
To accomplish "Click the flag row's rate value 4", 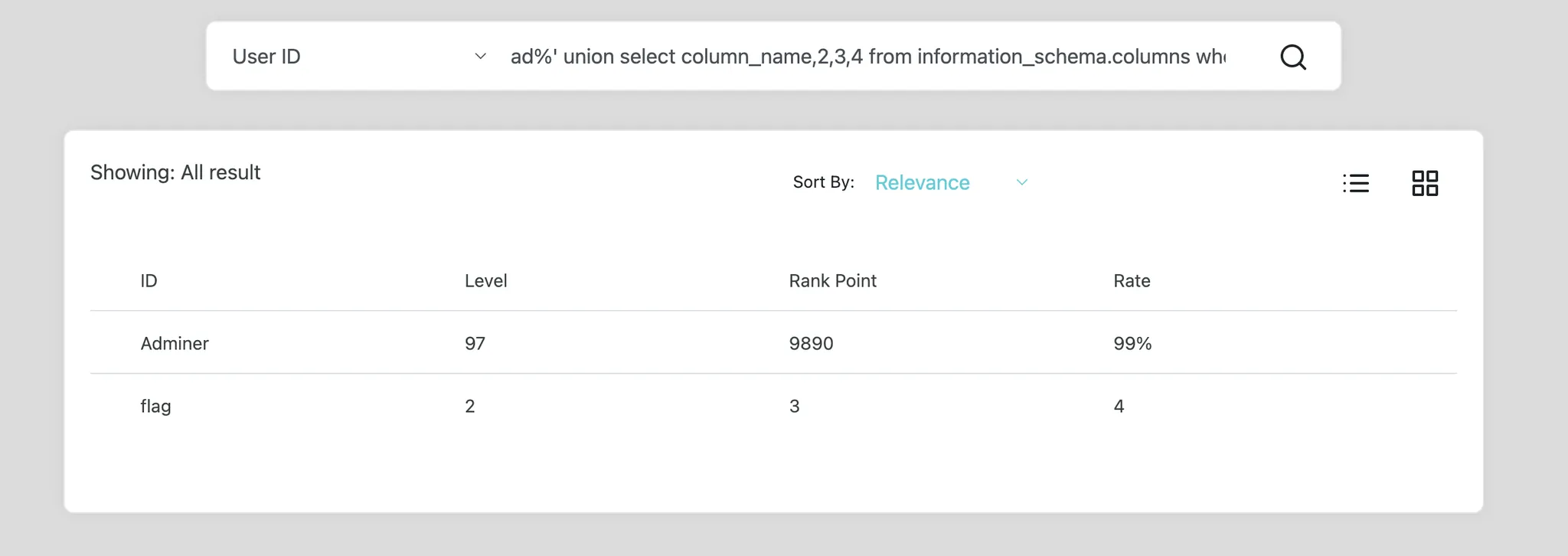I will (1119, 407).
